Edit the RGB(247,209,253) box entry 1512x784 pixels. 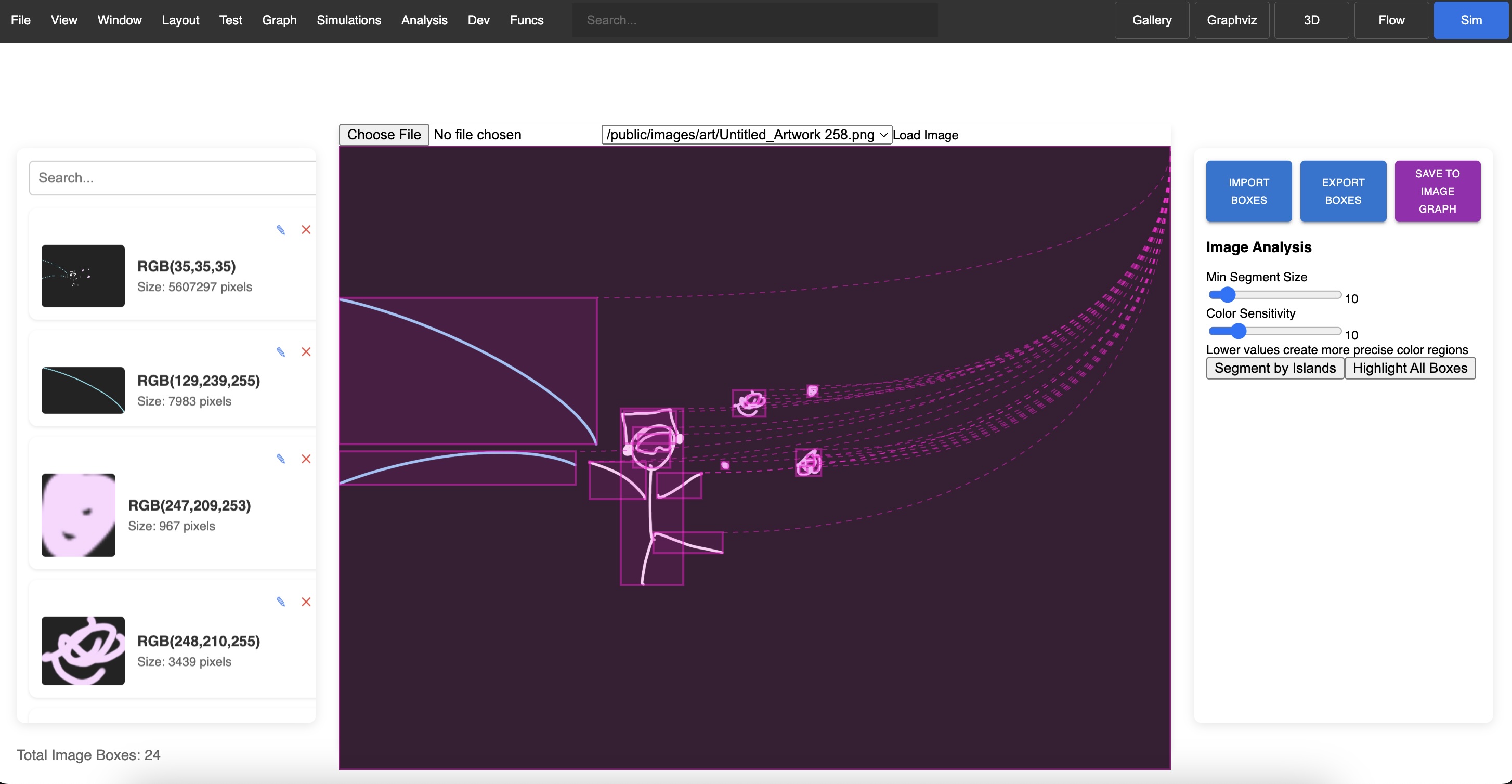[x=281, y=459]
